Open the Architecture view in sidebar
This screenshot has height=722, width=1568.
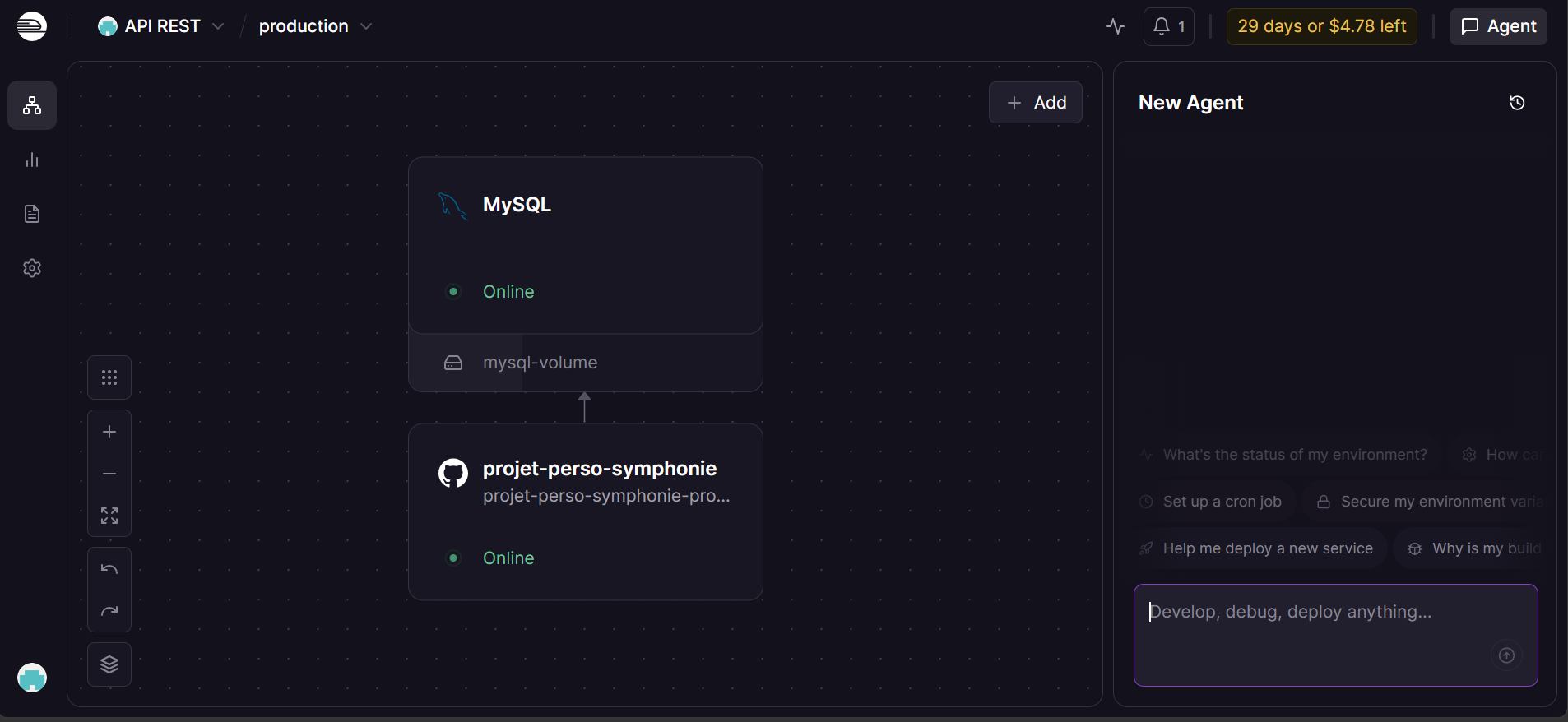pyautogui.click(x=32, y=105)
